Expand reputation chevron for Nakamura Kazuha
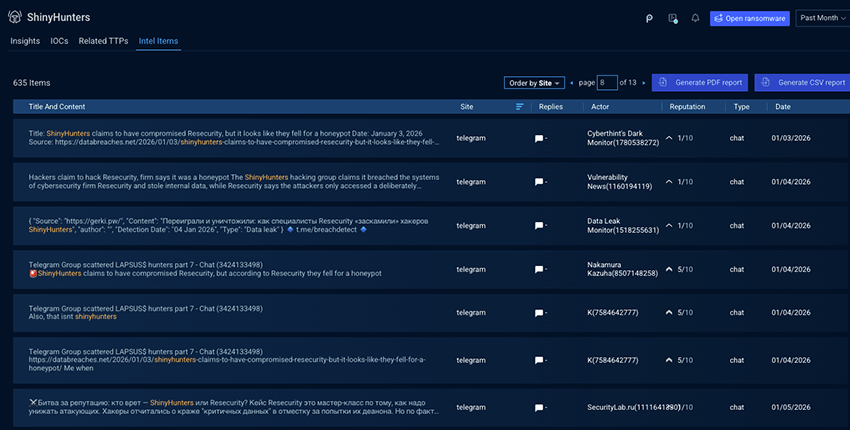The width and height of the screenshot is (850, 430). click(669, 269)
